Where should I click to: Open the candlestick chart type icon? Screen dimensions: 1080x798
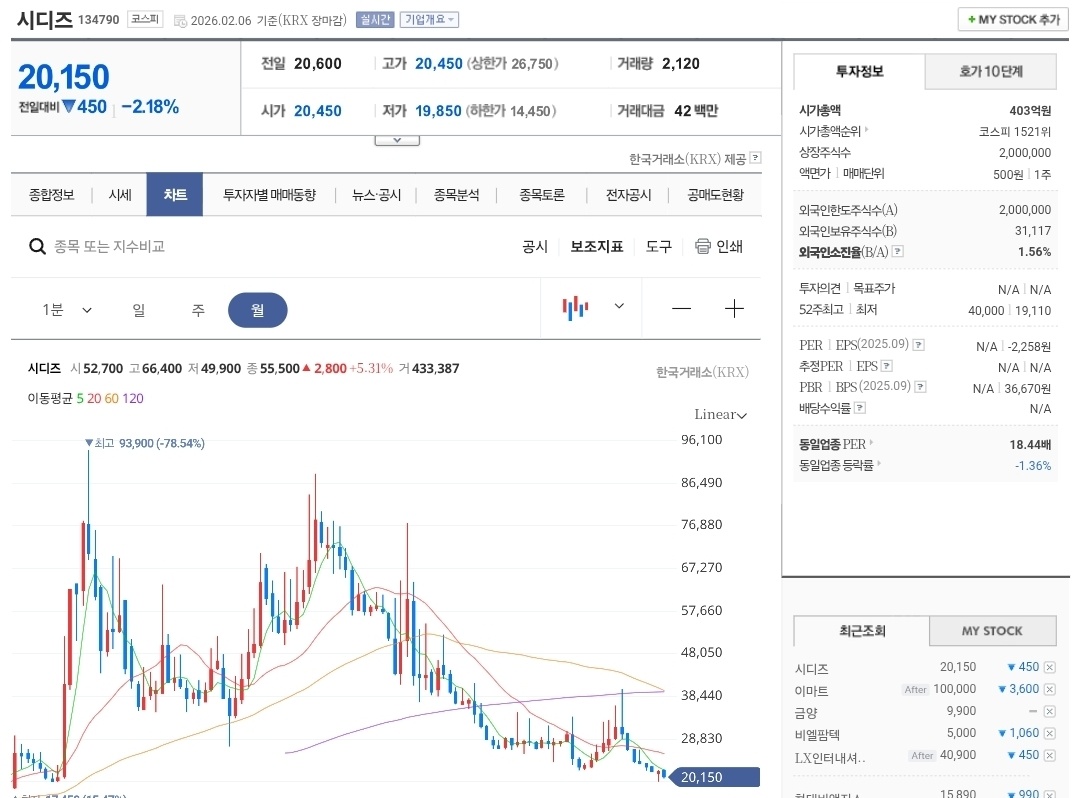[575, 308]
